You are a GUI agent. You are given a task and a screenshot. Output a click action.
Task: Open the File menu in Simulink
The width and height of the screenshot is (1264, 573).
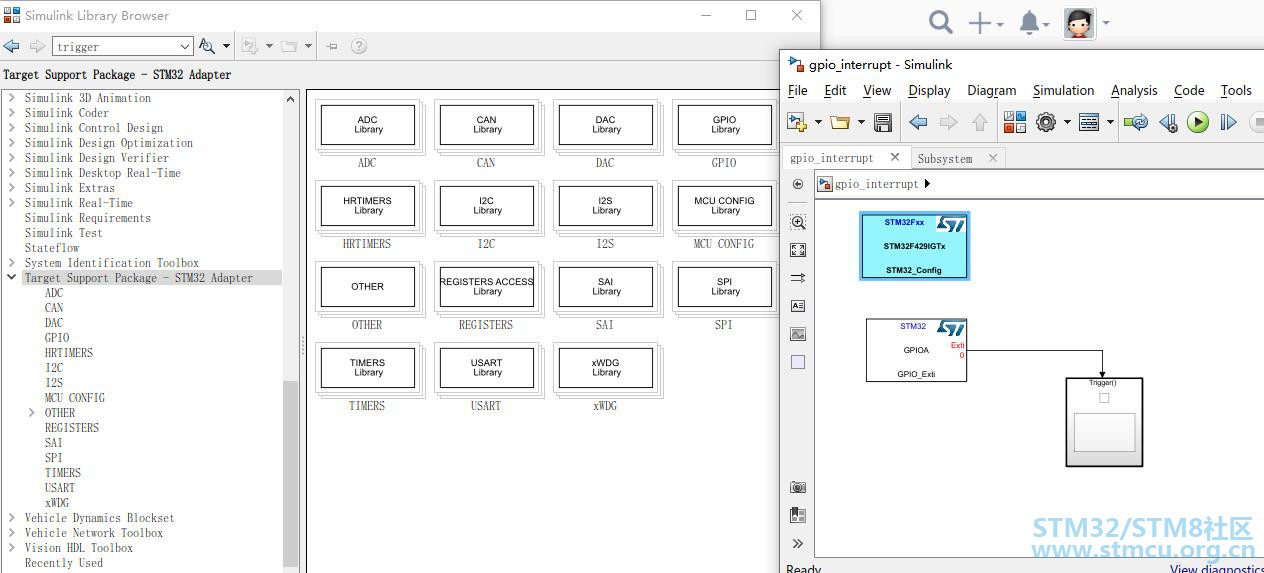tap(798, 90)
